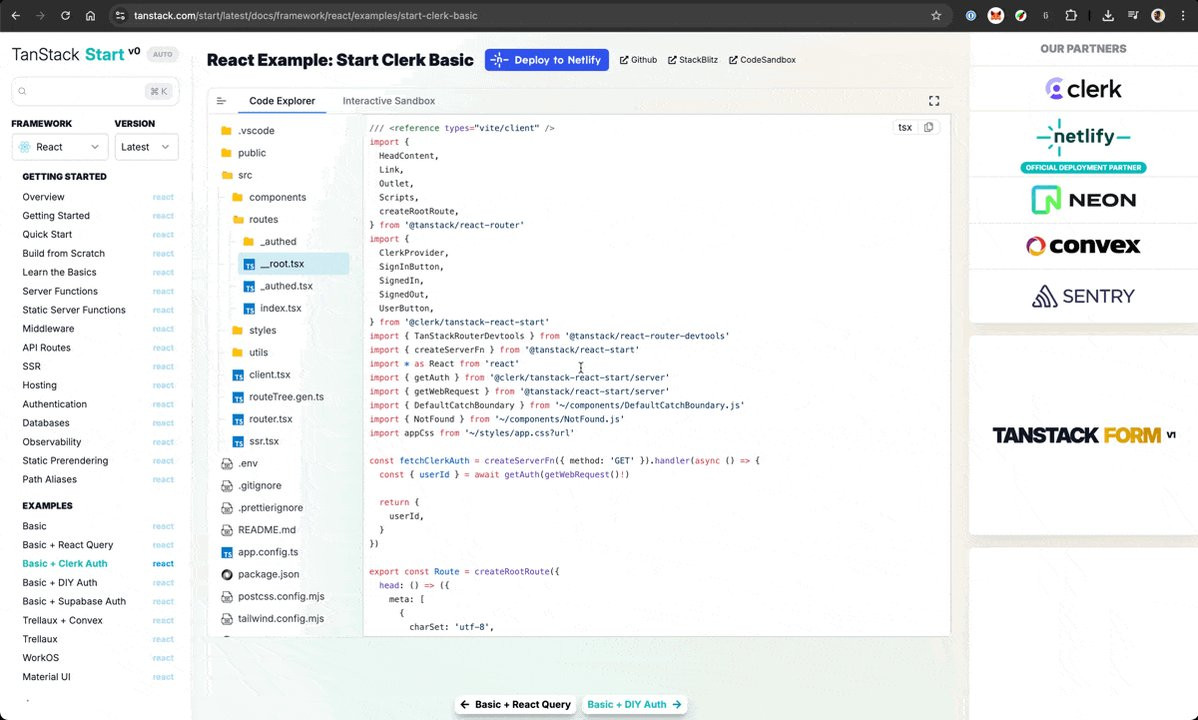Open the Github link
This screenshot has width=1198, height=720.
[638, 60]
